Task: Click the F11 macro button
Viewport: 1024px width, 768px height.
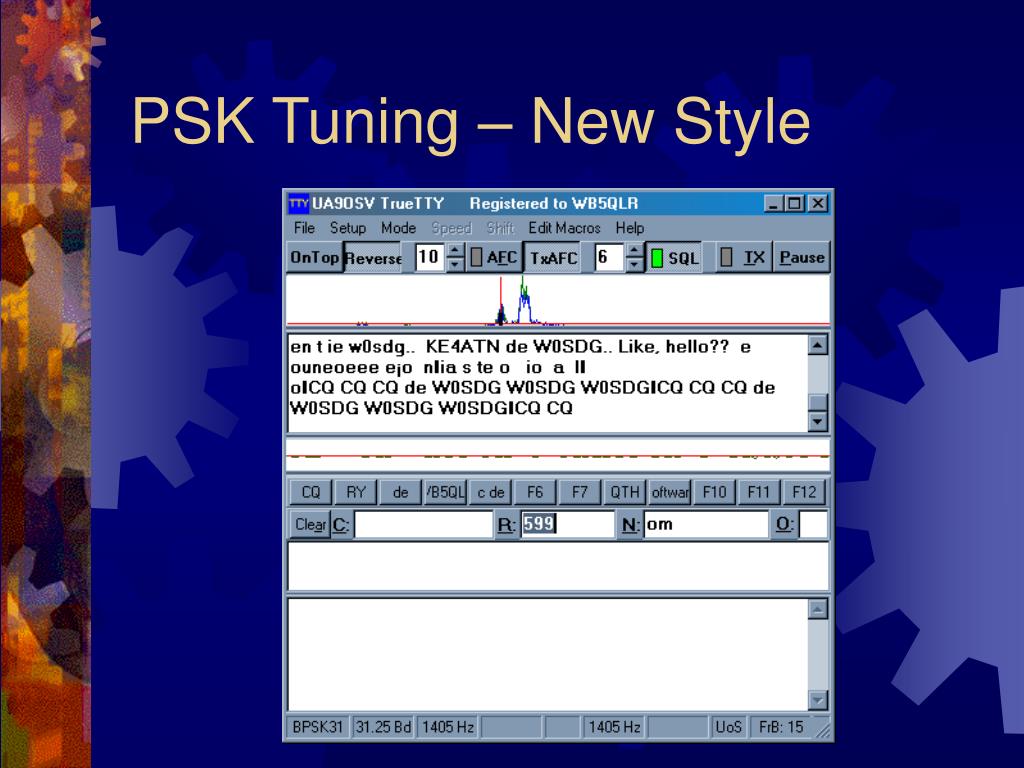Action: (759, 492)
